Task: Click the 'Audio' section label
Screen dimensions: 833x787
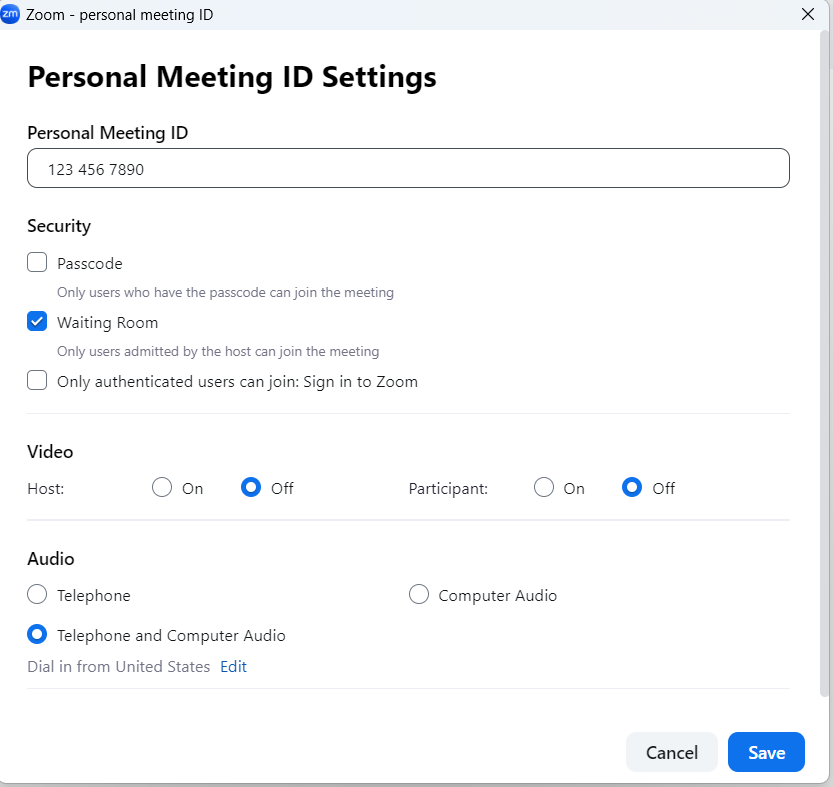Action: [x=50, y=559]
